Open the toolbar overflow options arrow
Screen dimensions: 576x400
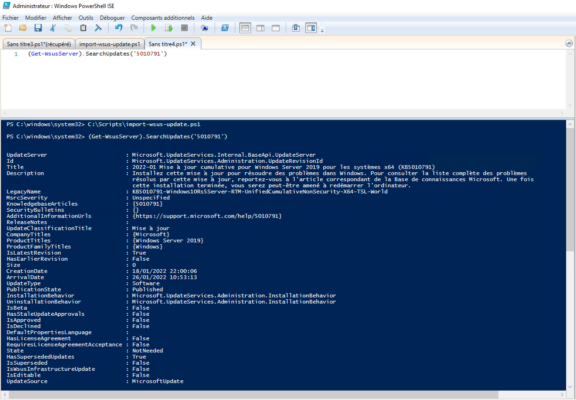322,30
